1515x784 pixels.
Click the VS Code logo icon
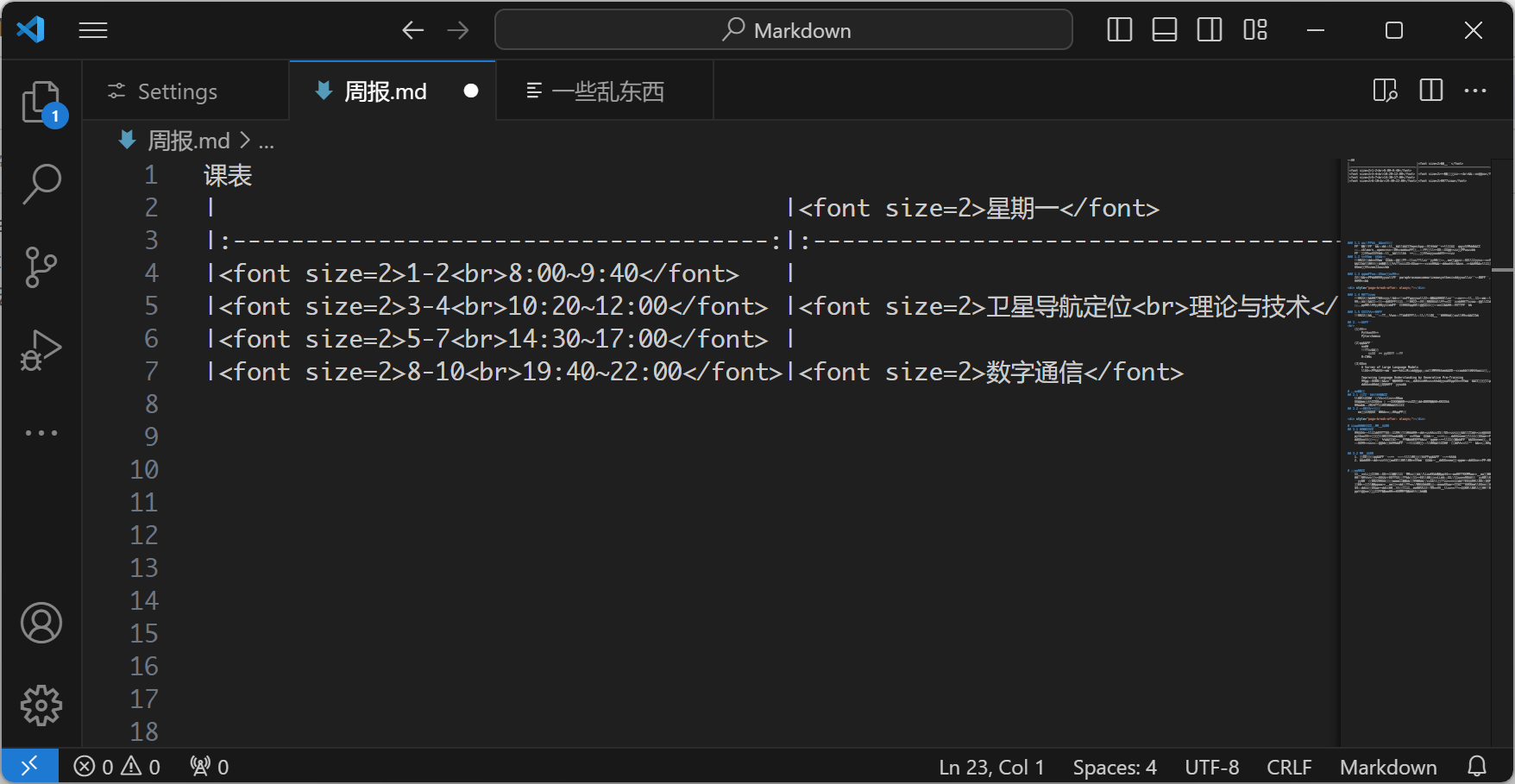click(31, 30)
